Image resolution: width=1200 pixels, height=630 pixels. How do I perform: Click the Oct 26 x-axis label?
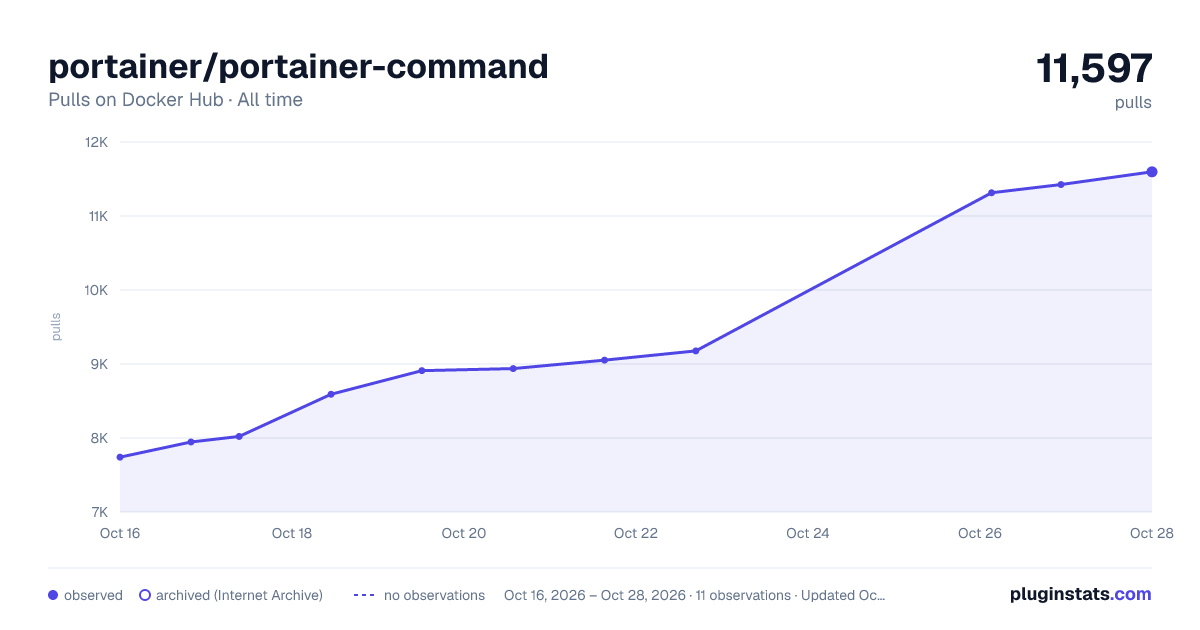[980, 533]
